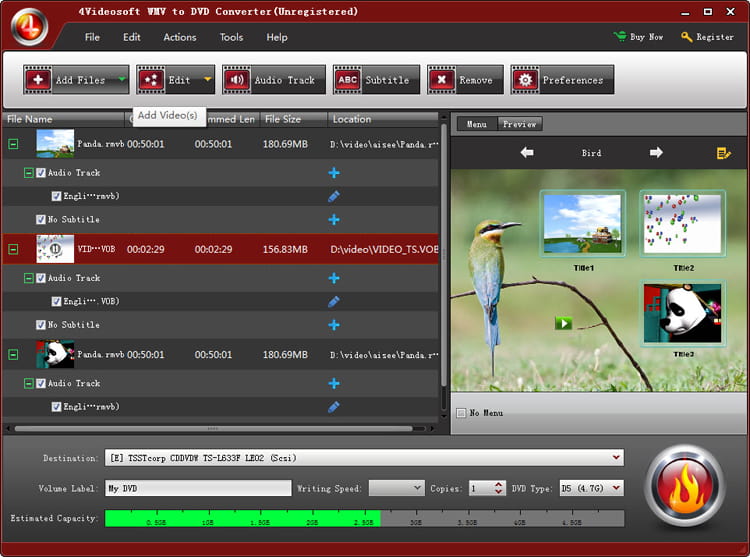
Task: Click the Remove toolbar button
Action: pos(465,80)
